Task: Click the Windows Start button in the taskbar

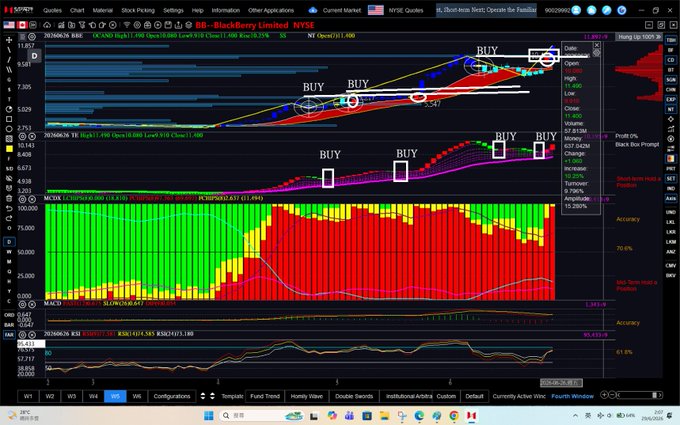Action: click(x=209, y=416)
